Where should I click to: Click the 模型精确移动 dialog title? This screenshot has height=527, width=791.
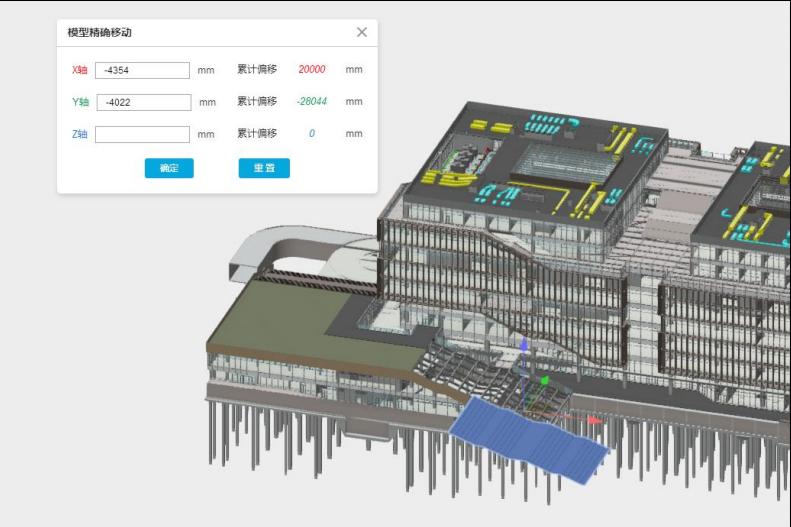[99, 32]
